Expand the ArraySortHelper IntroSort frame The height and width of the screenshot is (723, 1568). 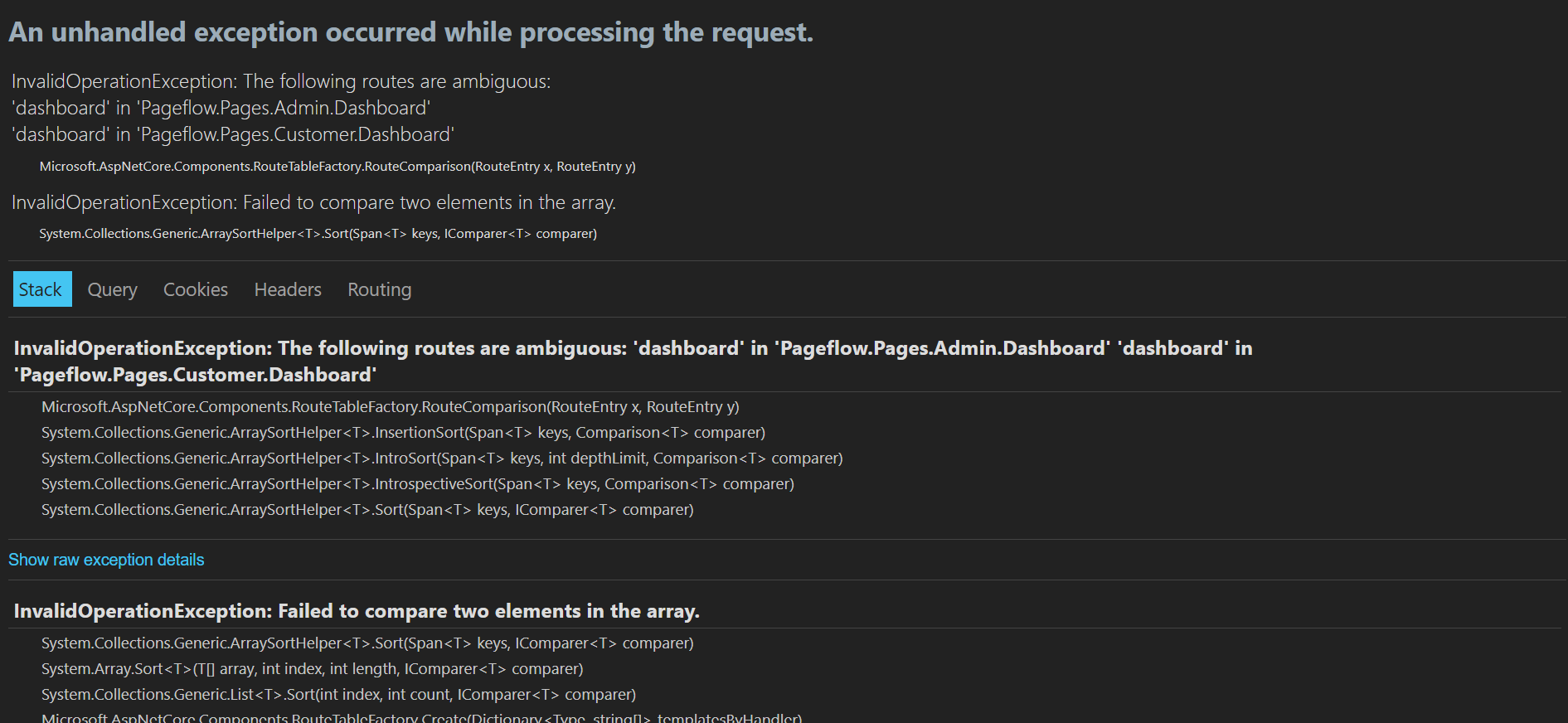point(441,458)
